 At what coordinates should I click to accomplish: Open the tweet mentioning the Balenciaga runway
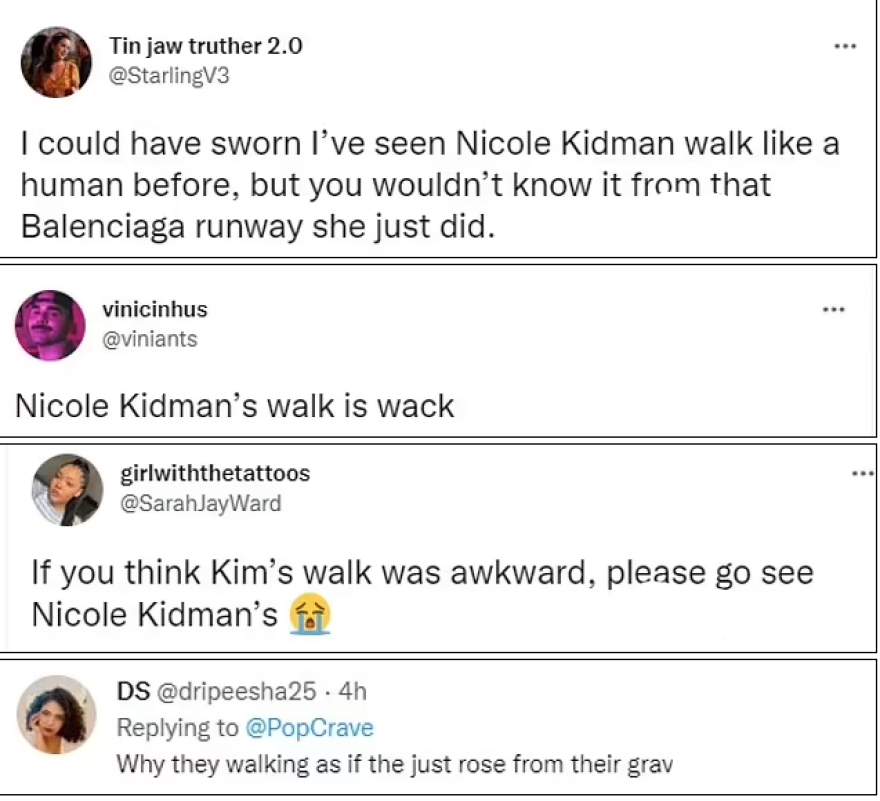coord(430,185)
